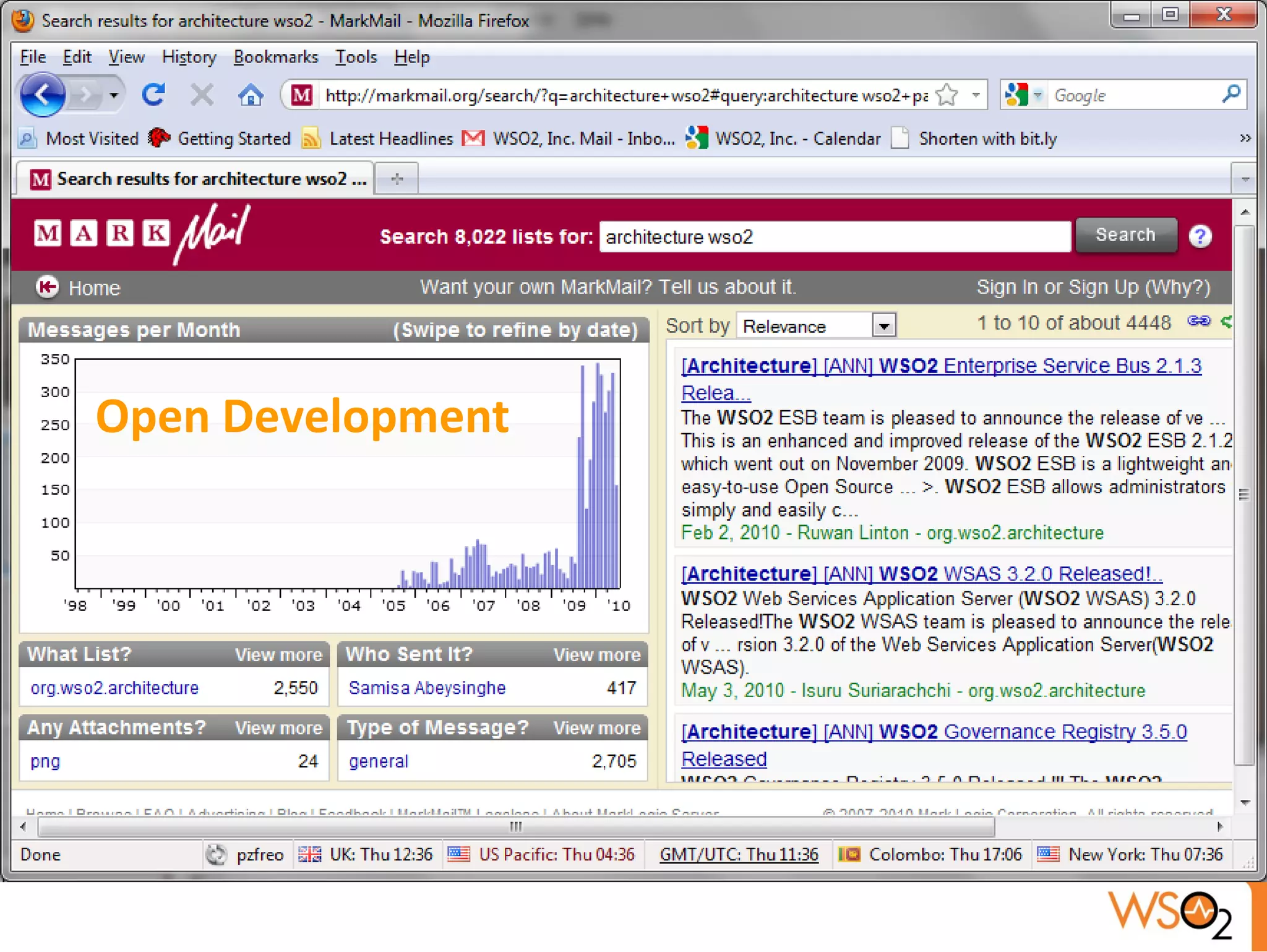The width and height of the screenshot is (1267, 952).
Task: Click the address bar URL field
Action: [x=626, y=95]
